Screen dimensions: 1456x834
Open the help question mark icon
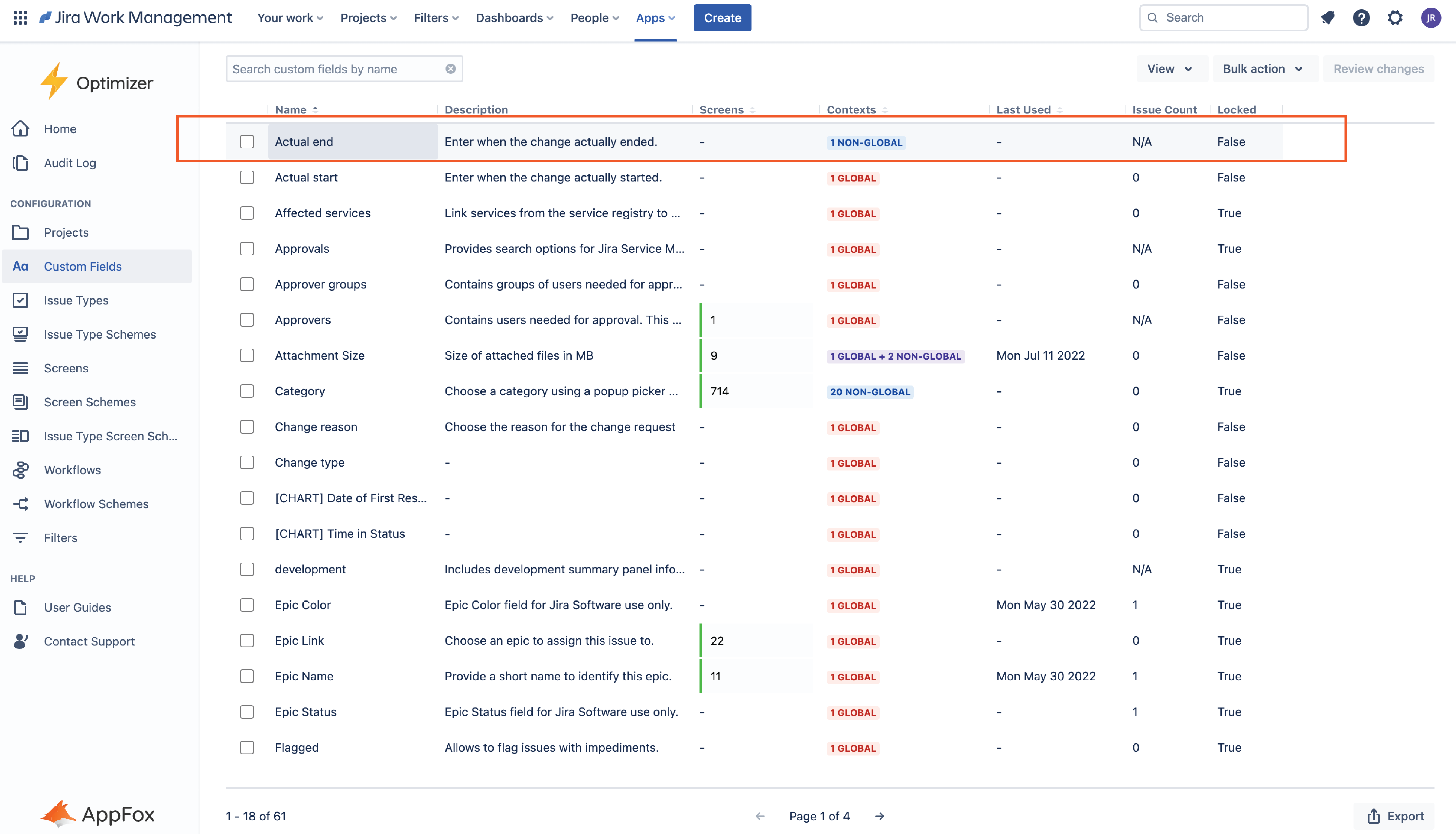click(x=1361, y=18)
